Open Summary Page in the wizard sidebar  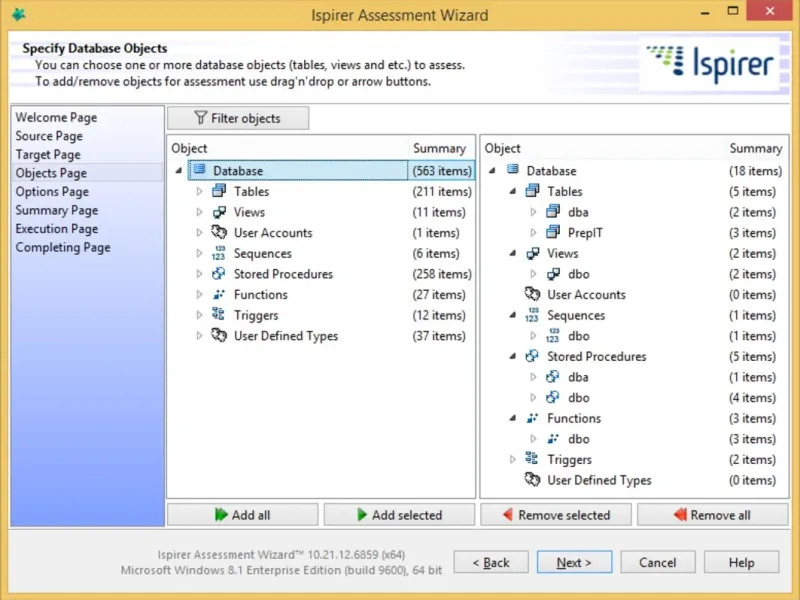57,210
